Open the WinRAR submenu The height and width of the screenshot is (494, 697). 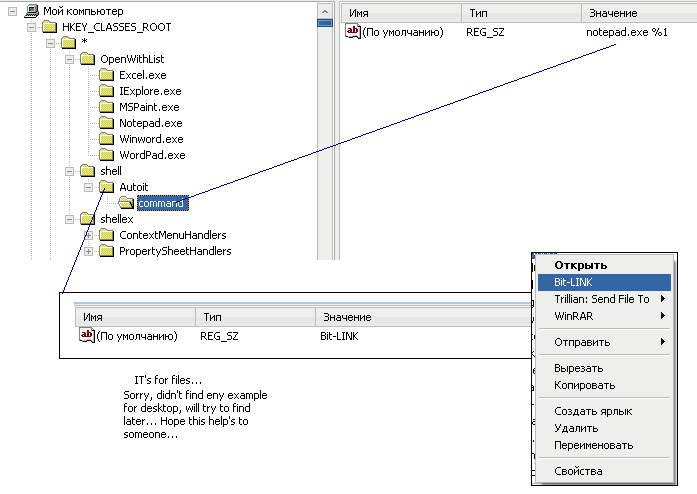click(x=604, y=316)
